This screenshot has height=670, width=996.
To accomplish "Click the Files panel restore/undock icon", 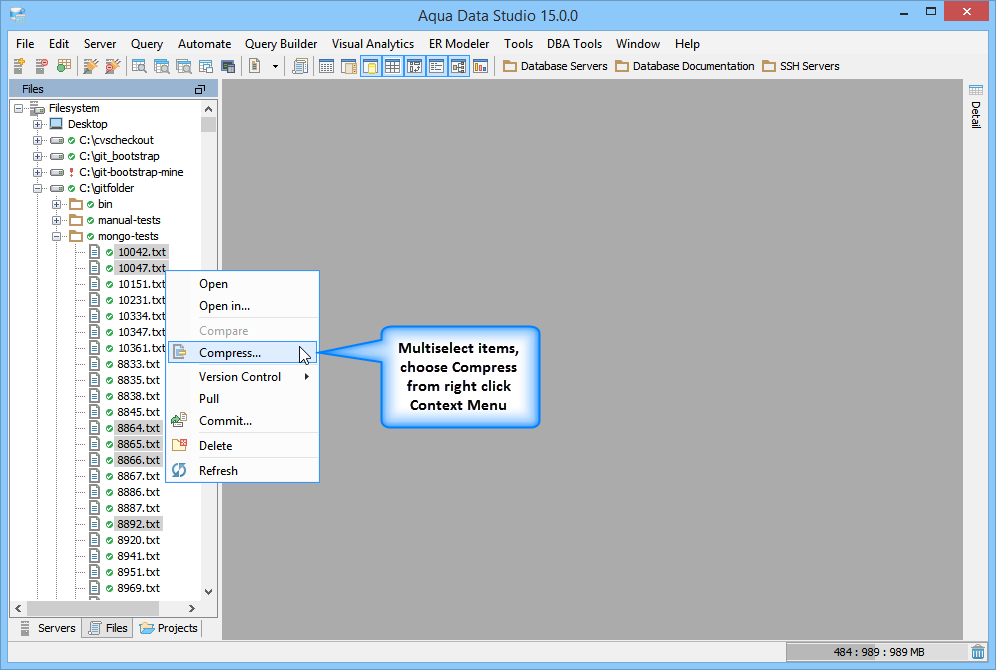I will click(x=200, y=90).
